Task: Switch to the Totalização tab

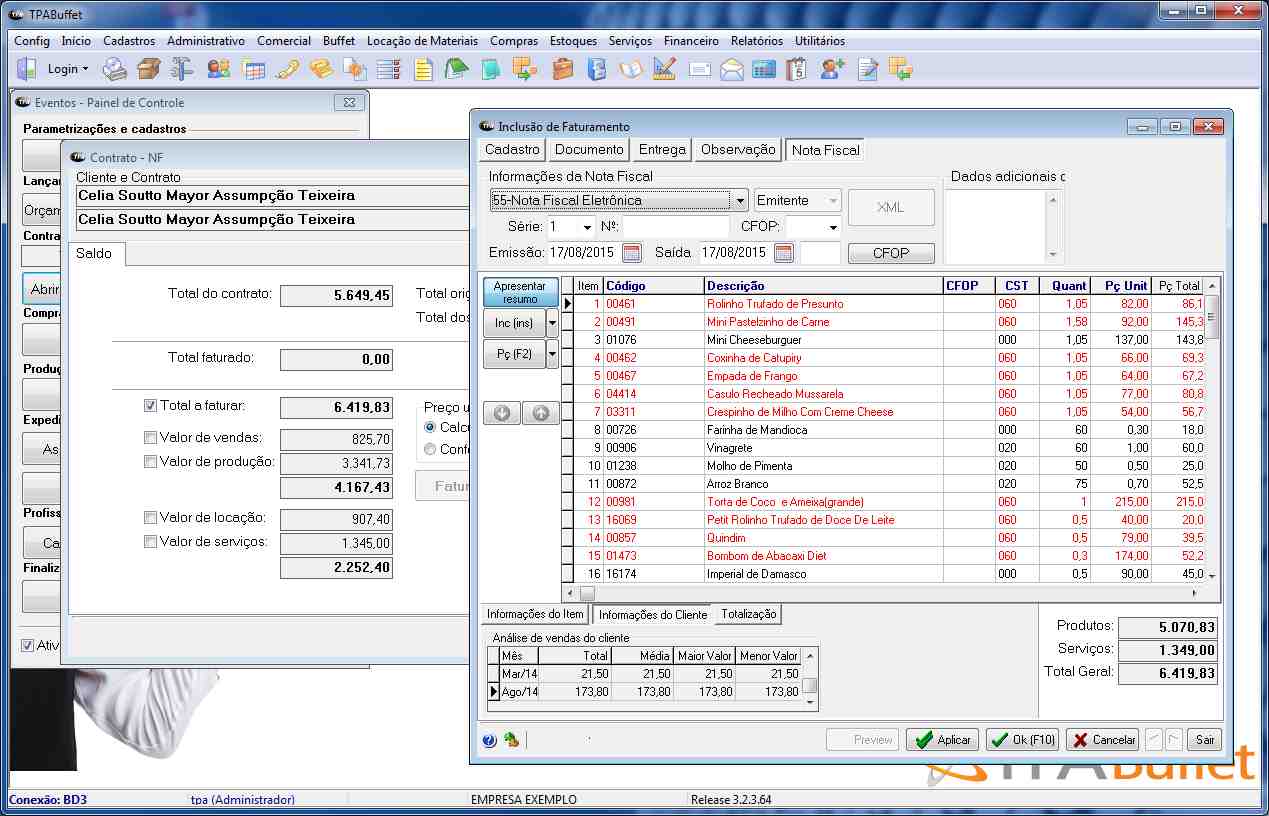Action: pos(748,614)
